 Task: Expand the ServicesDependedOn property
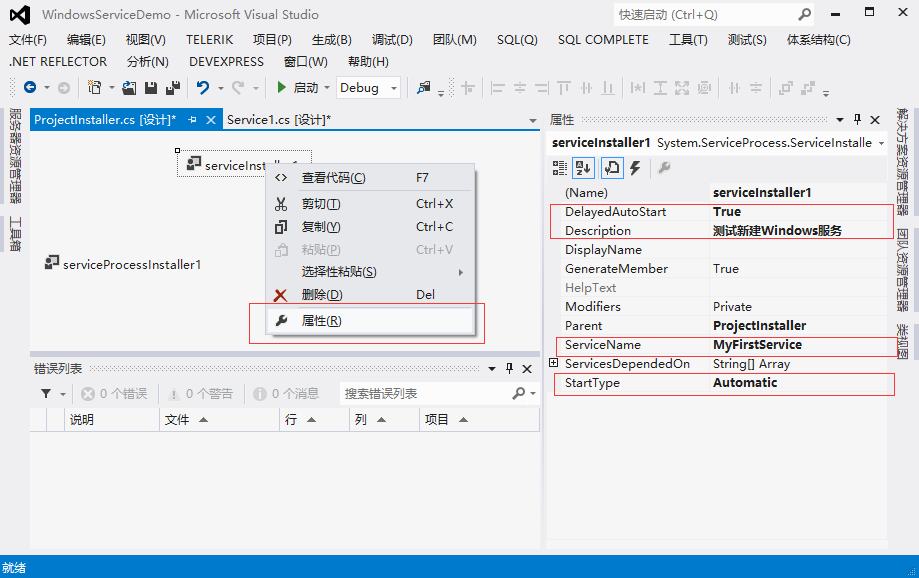[554, 363]
